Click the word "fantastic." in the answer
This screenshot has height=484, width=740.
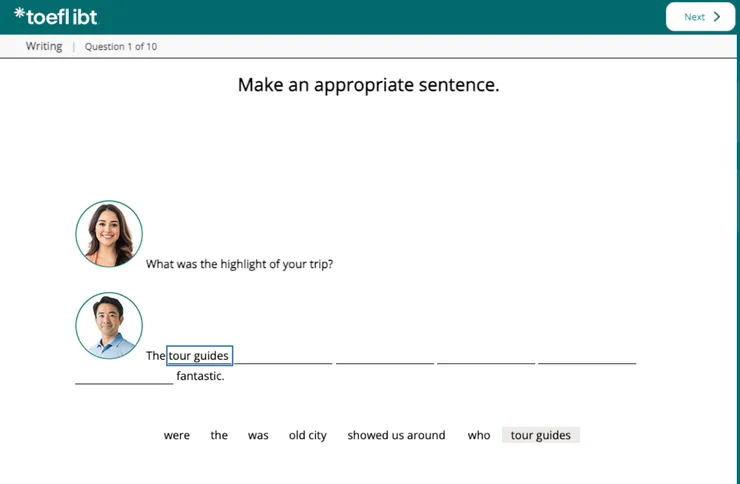(x=200, y=376)
